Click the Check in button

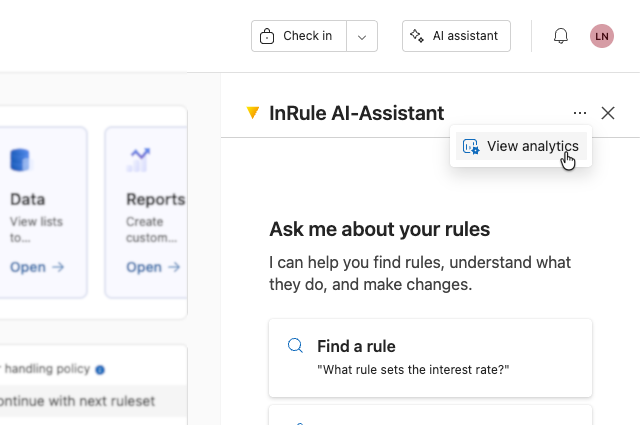coord(299,36)
